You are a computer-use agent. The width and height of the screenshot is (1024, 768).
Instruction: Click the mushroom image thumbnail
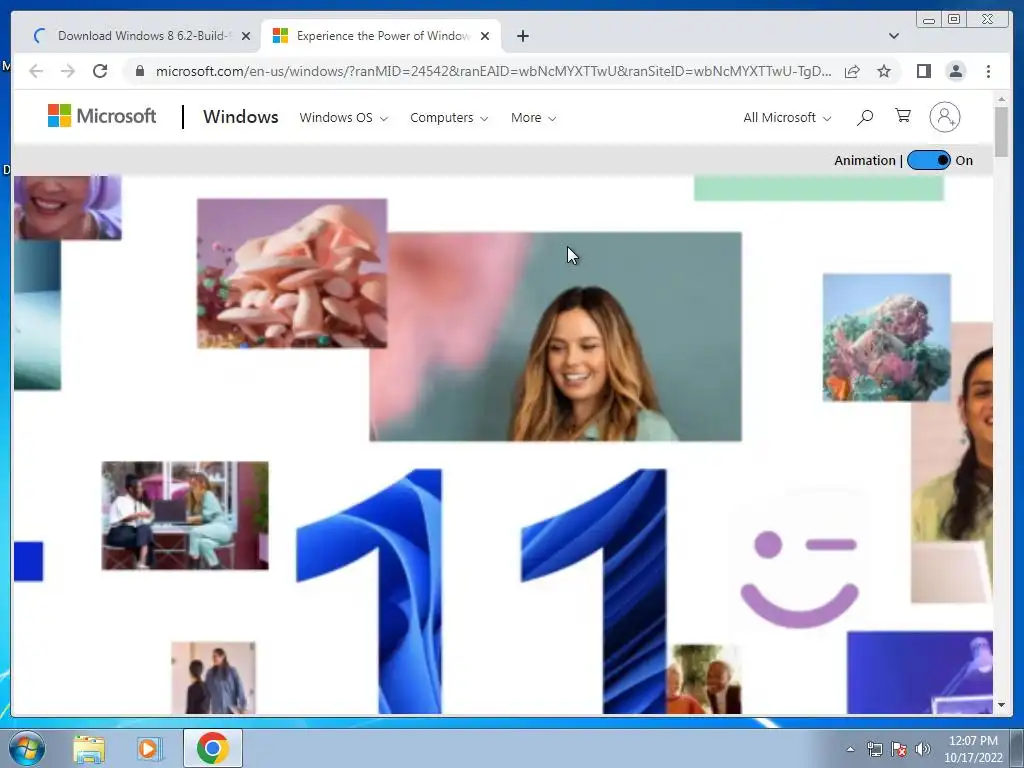(x=292, y=273)
